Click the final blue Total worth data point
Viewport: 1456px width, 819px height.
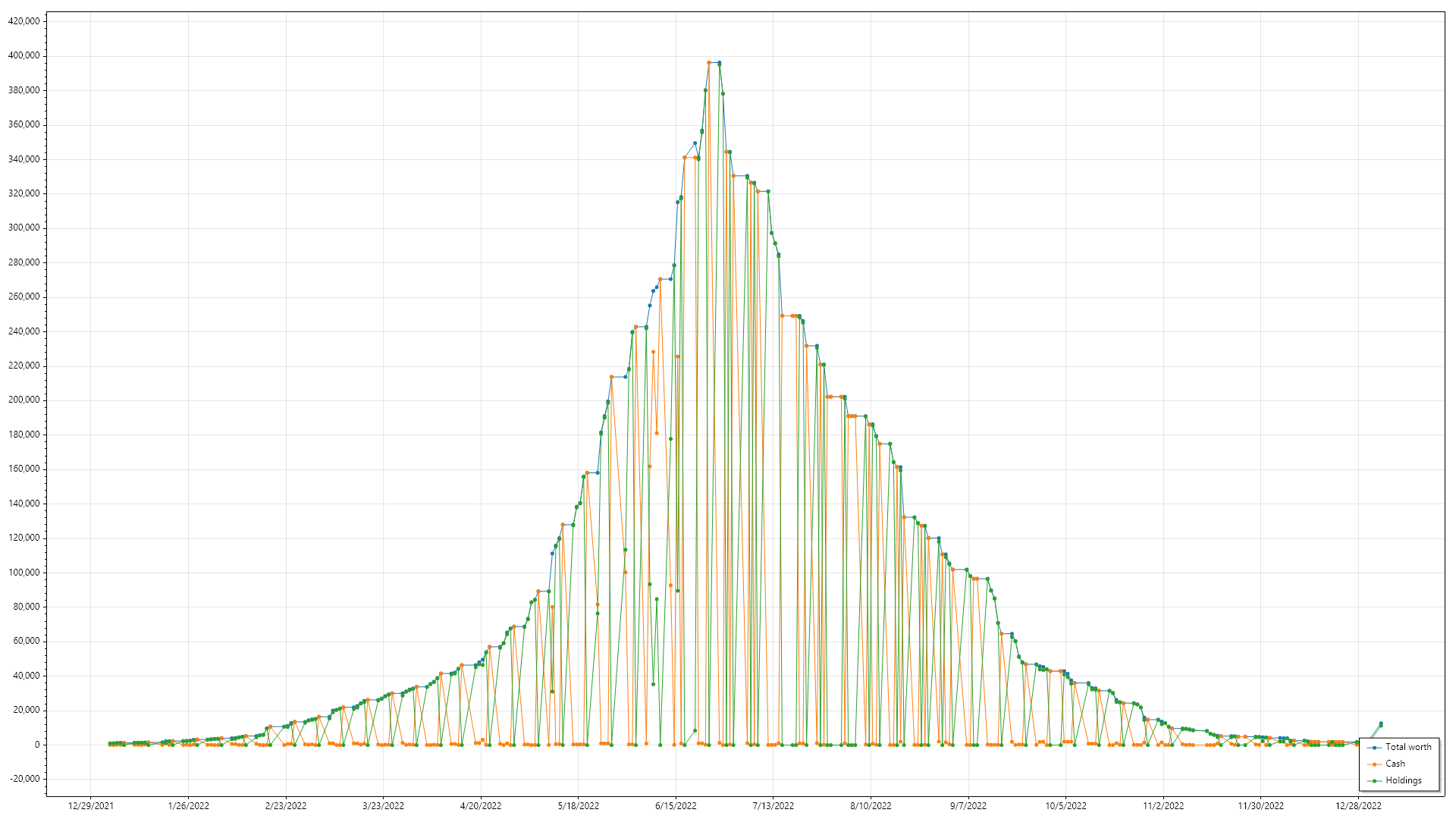tap(1381, 723)
